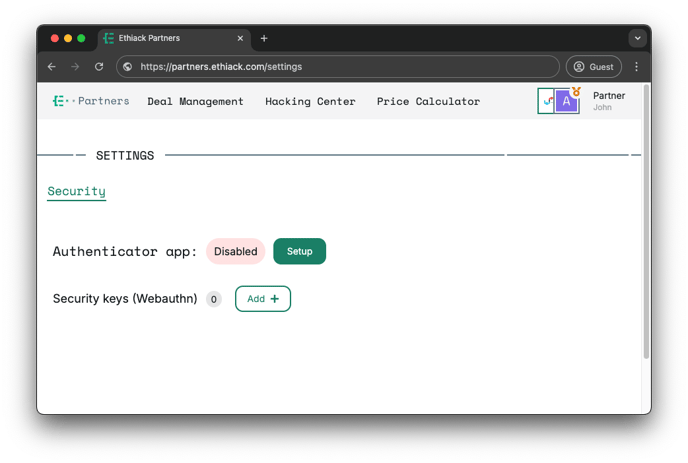Open Price Calculator
The width and height of the screenshot is (688, 463).
click(428, 101)
